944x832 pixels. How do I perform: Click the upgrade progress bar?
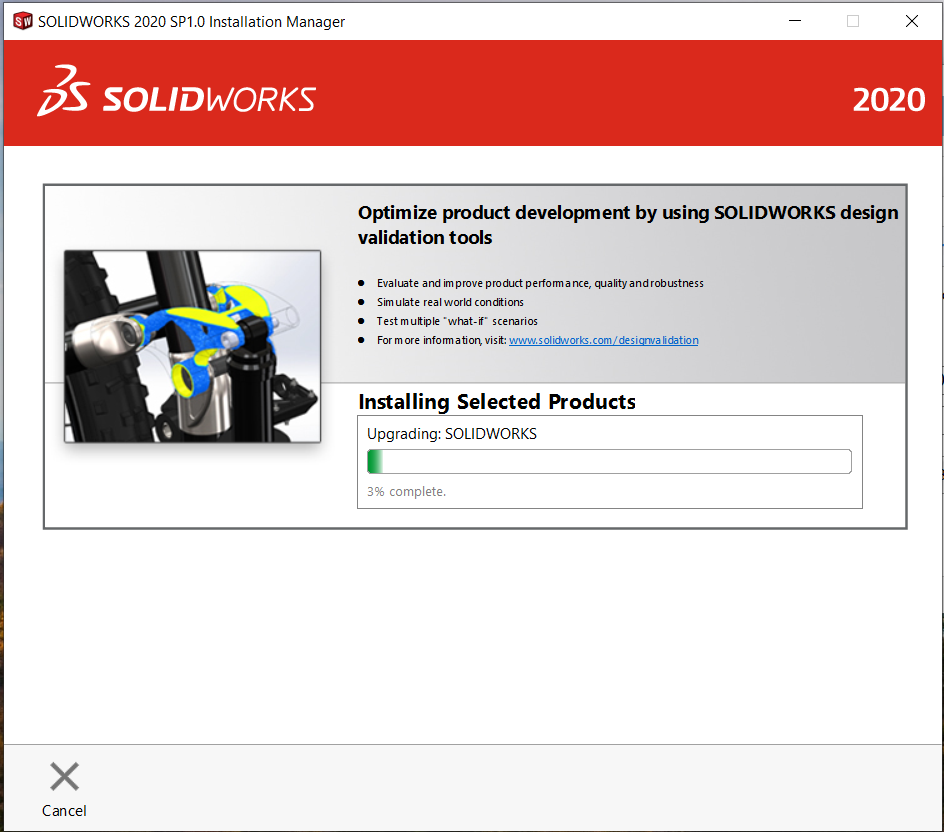pos(609,462)
